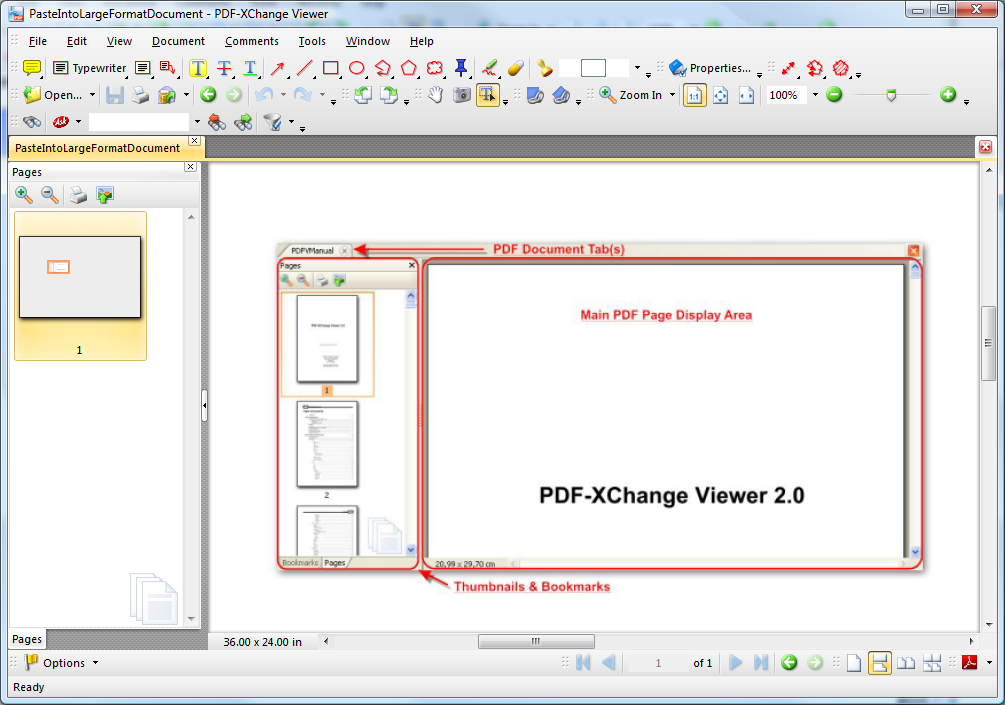
Task: Select the Hand tool
Action: pyautogui.click(x=436, y=95)
